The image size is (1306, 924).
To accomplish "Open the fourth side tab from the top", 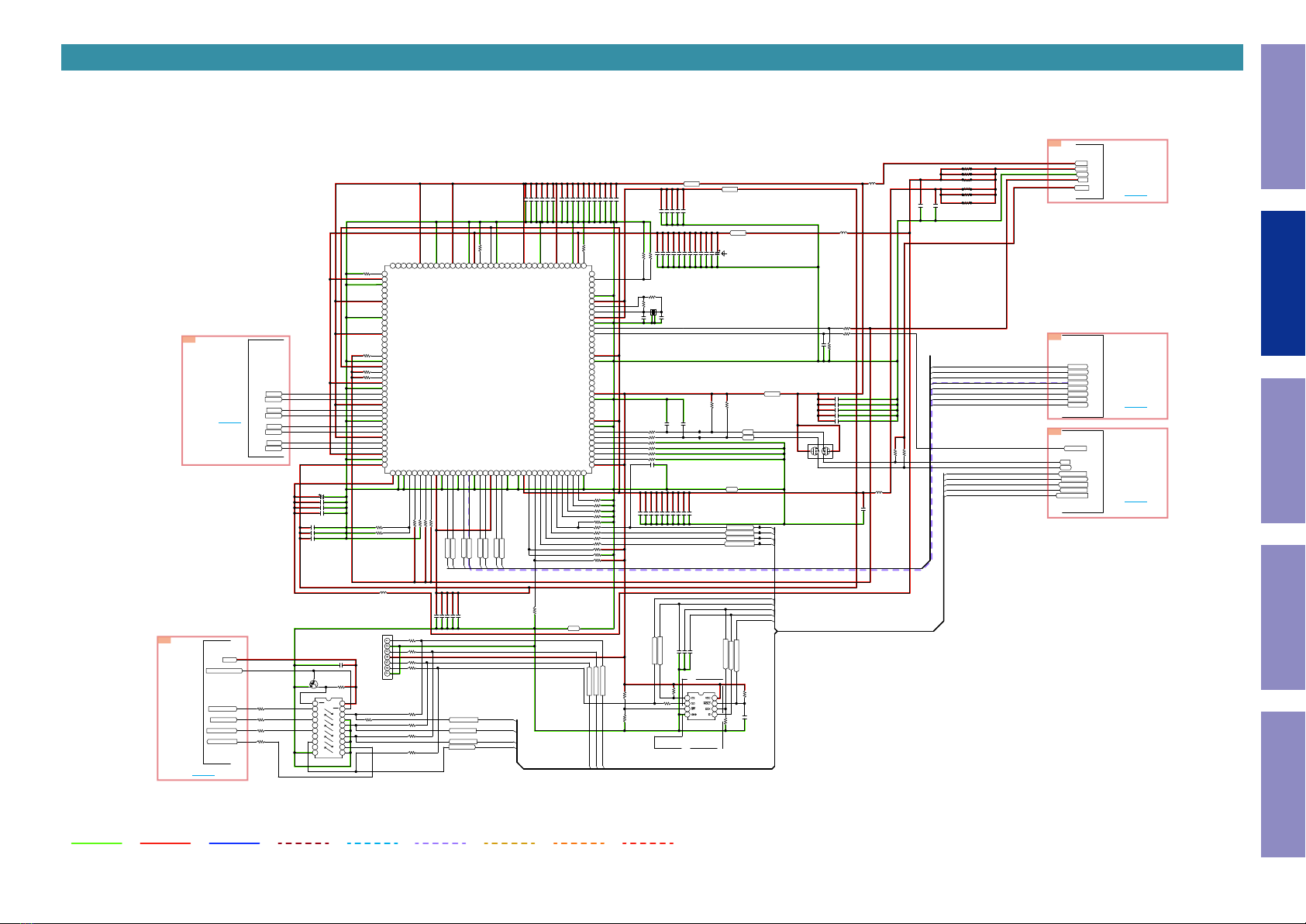I will (1283, 617).
